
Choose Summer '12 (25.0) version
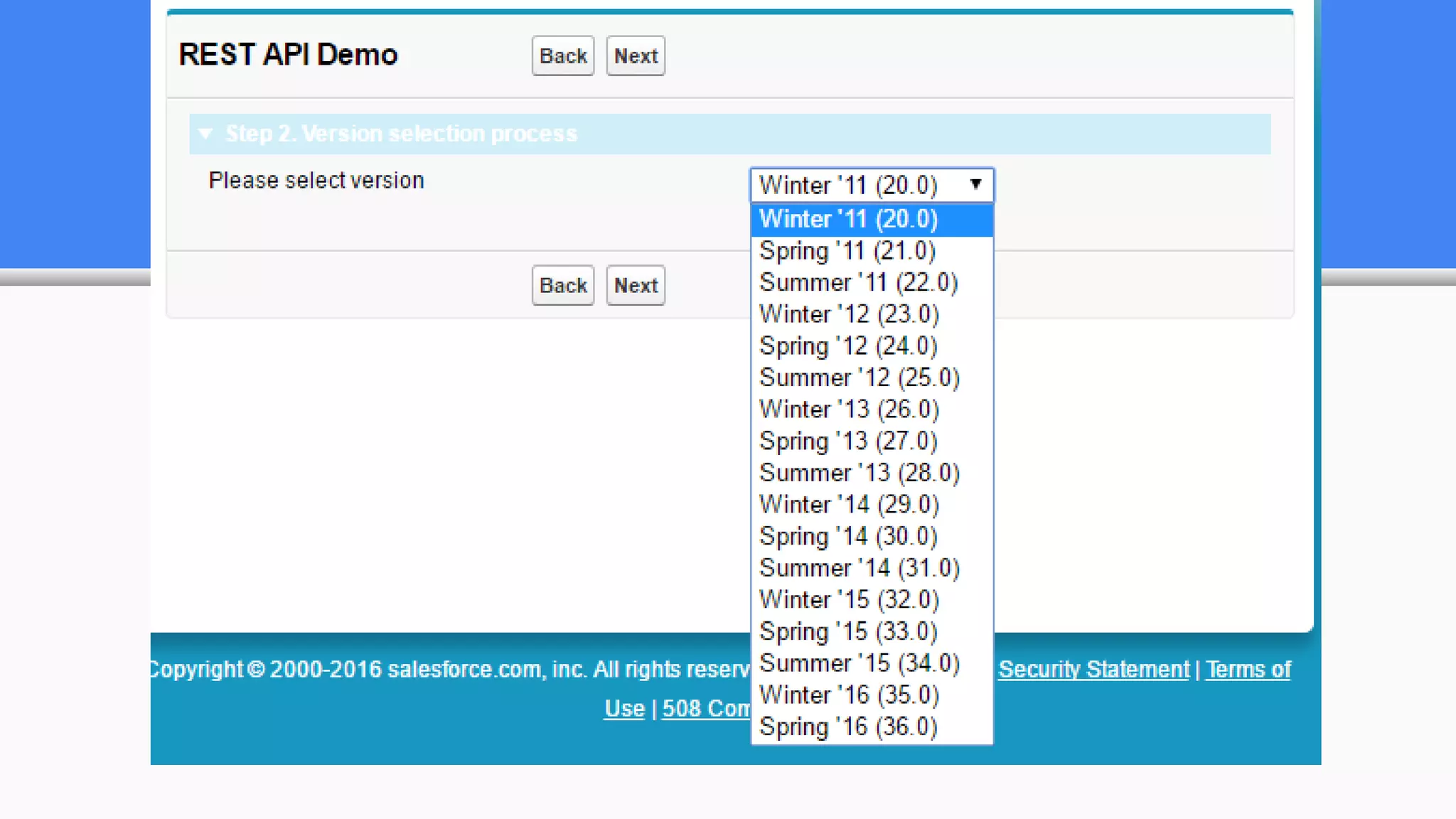[x=860, y=378]
